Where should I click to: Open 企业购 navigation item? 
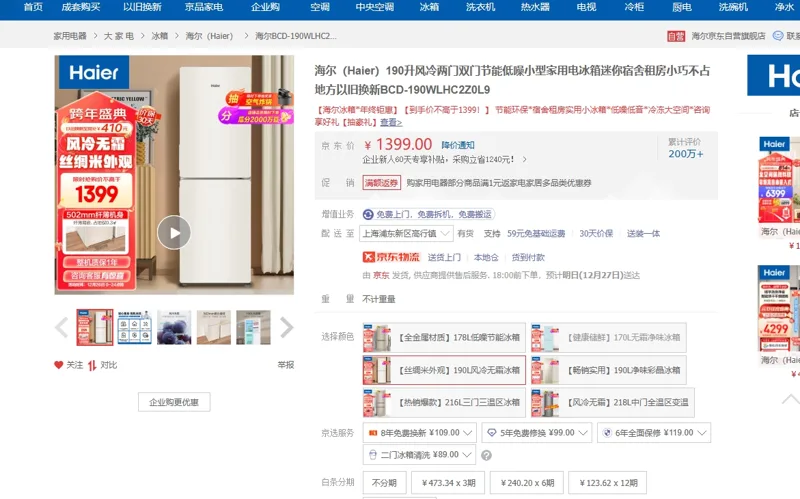(265, 7)
